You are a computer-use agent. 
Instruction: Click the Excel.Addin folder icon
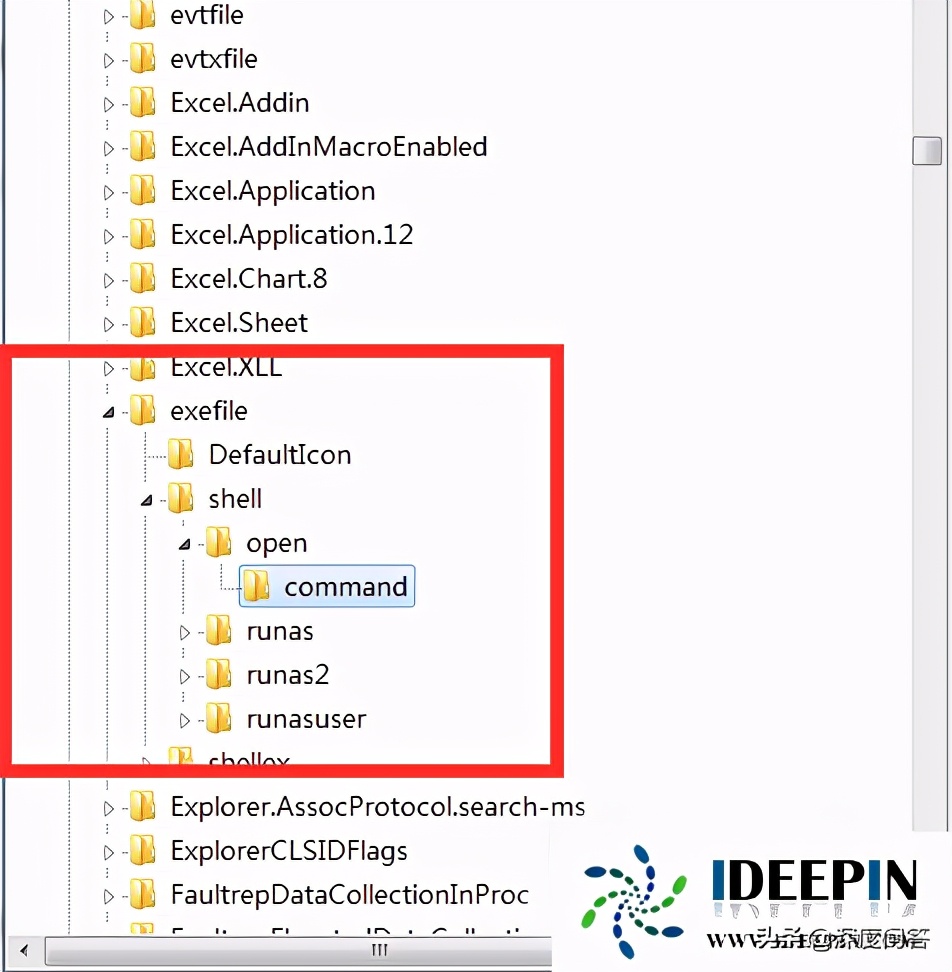pyautogui.click(x=143, y=103)
